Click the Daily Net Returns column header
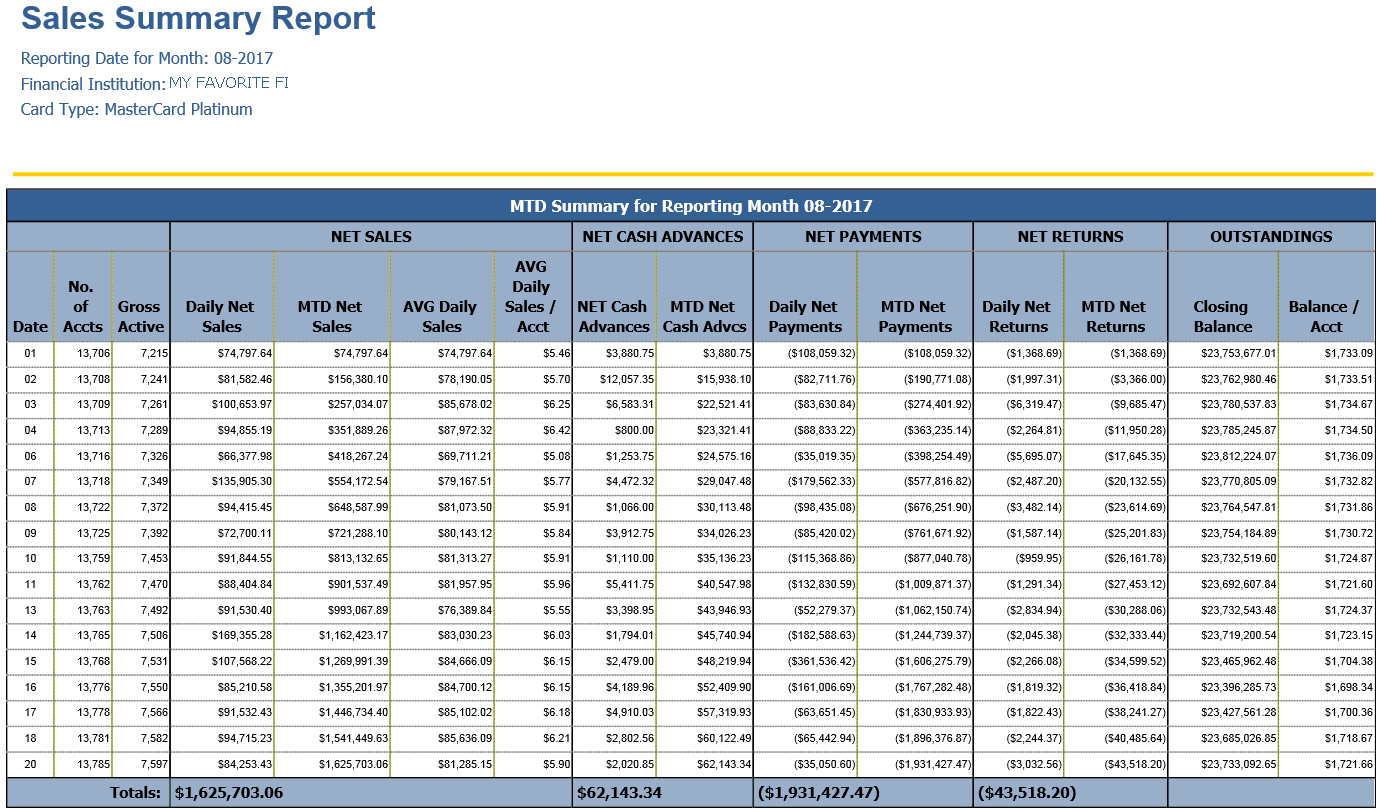The width and height of the screenshot is (1382, 810). (x=1018, y=296)
